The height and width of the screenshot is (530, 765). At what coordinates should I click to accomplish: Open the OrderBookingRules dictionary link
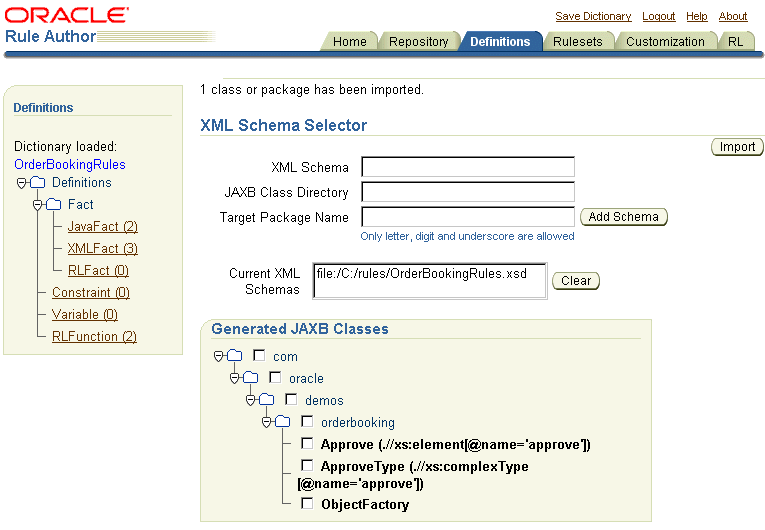pos(70,164)
